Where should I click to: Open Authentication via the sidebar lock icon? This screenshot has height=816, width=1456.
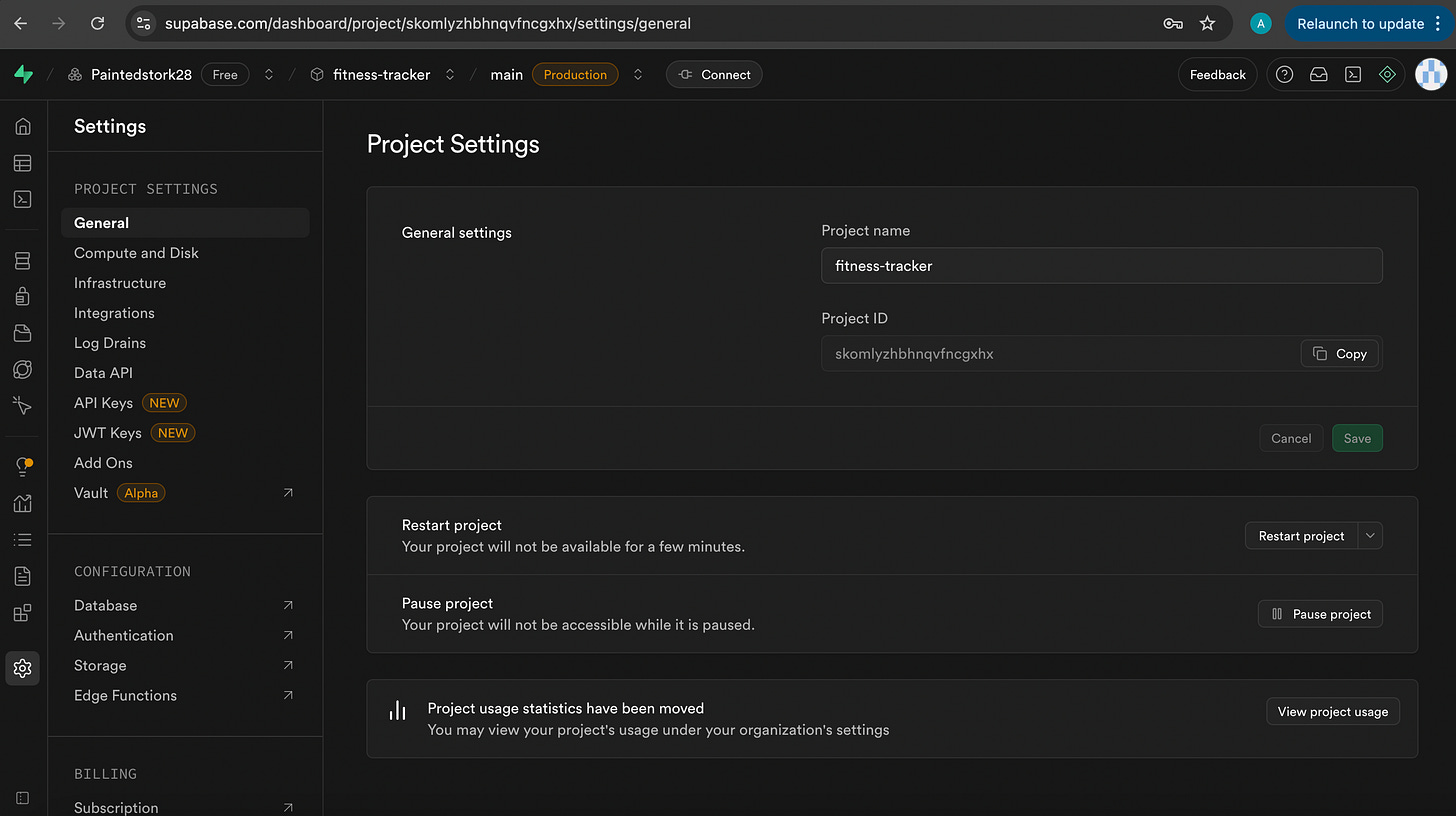[22, 297]
